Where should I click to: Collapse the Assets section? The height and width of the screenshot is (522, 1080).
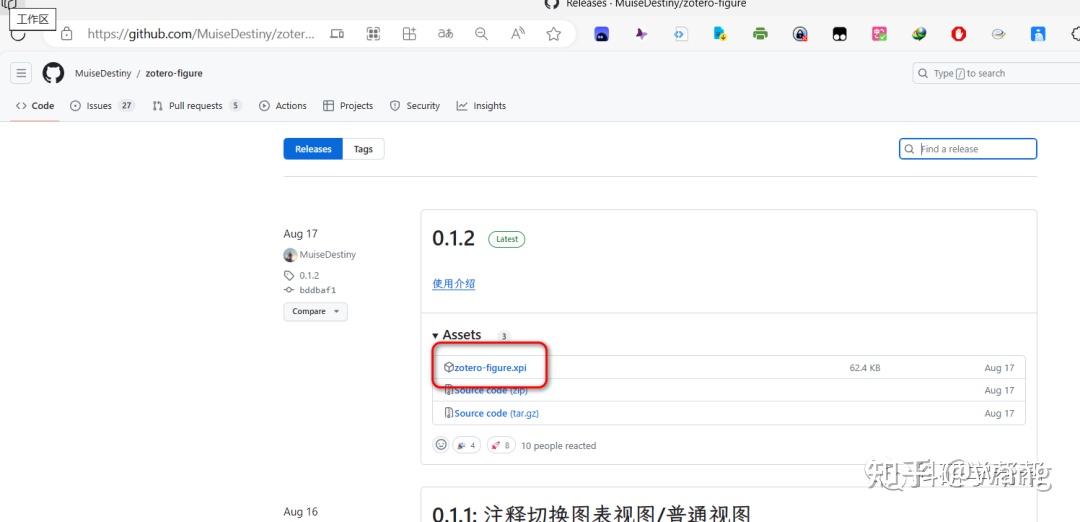457,335
